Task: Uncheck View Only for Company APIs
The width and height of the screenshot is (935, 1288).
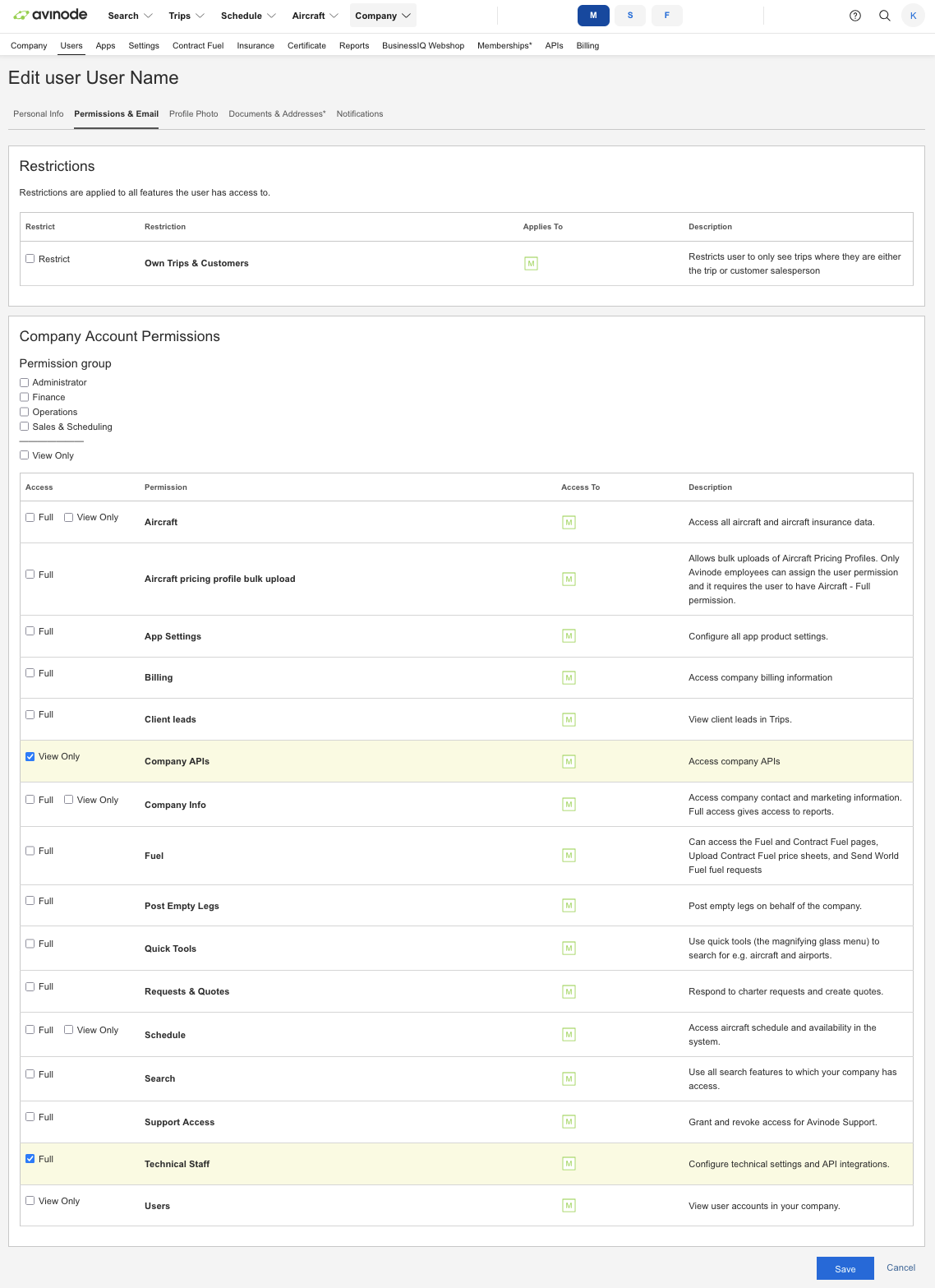Action: point(30,755)
